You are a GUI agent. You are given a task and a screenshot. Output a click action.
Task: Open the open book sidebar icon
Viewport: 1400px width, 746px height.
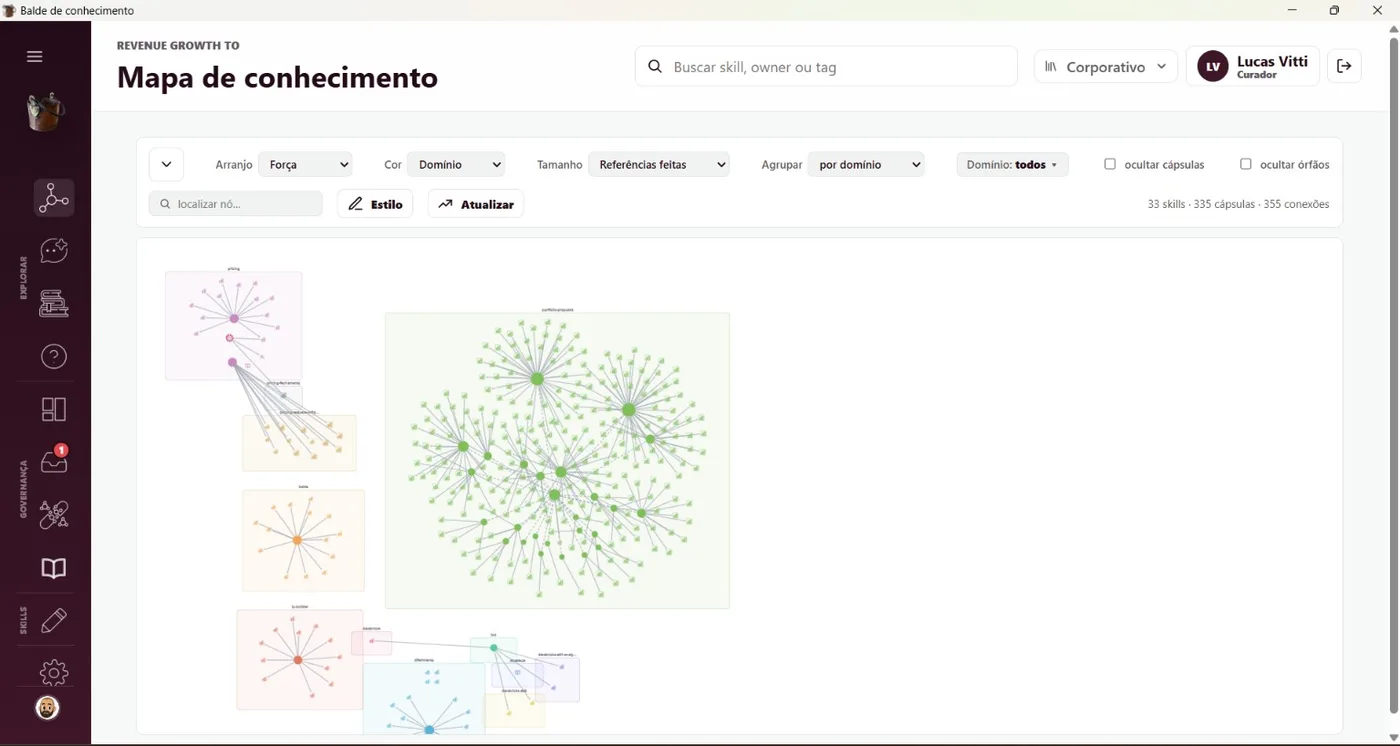(54, 568)
